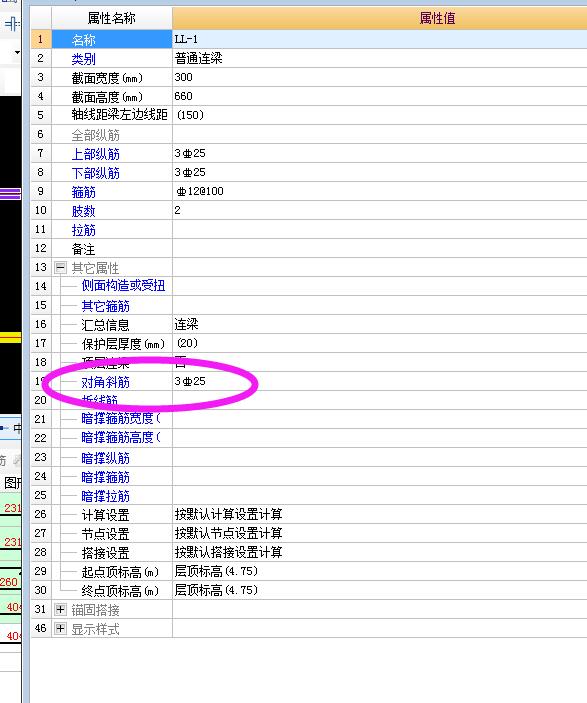Edit the 起点顶标高 value
Screen dimensions: 587x703
(x=379, y=571)
